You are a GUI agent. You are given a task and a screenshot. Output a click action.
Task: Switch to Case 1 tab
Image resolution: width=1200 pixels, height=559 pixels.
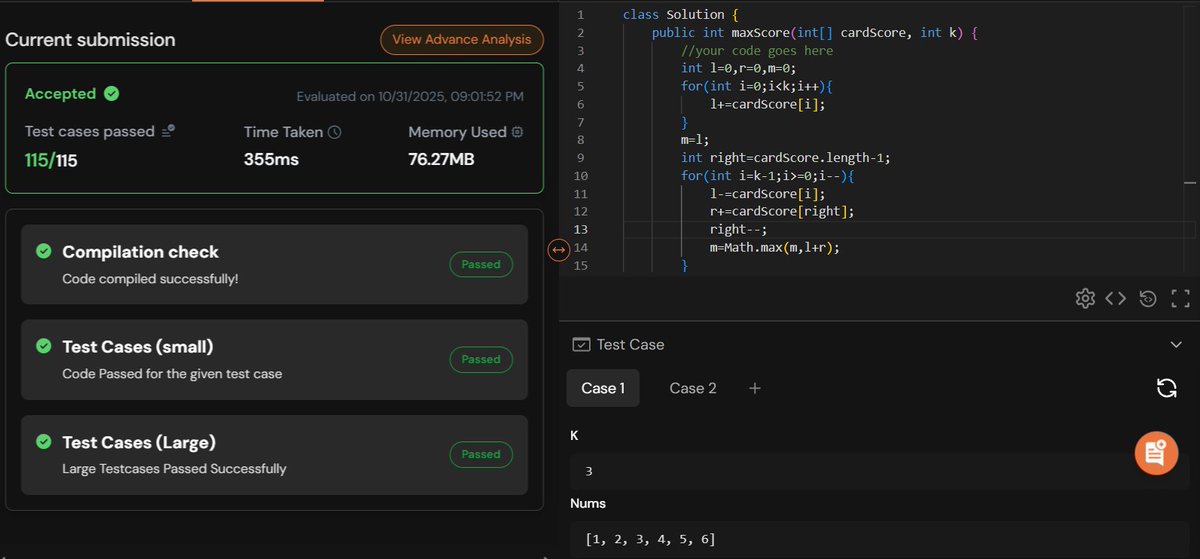click(603, 388)
